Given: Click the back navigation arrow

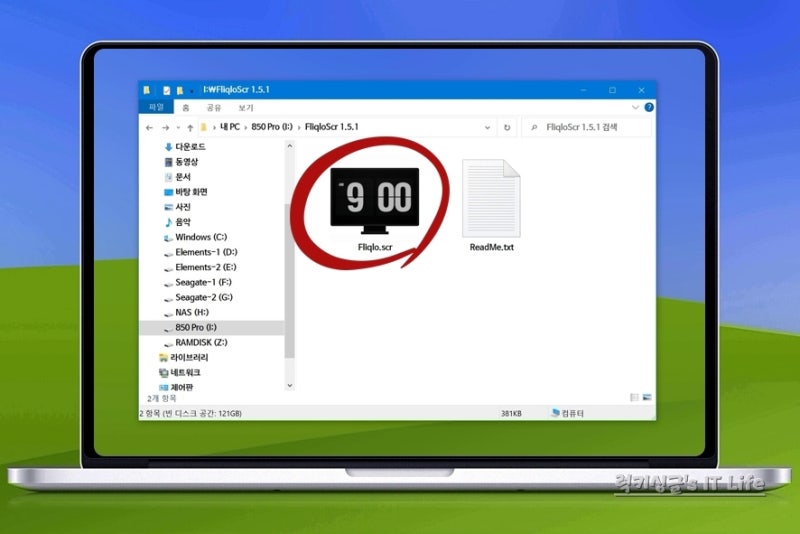Looking at the screenshot, I should tap(149, 128).
